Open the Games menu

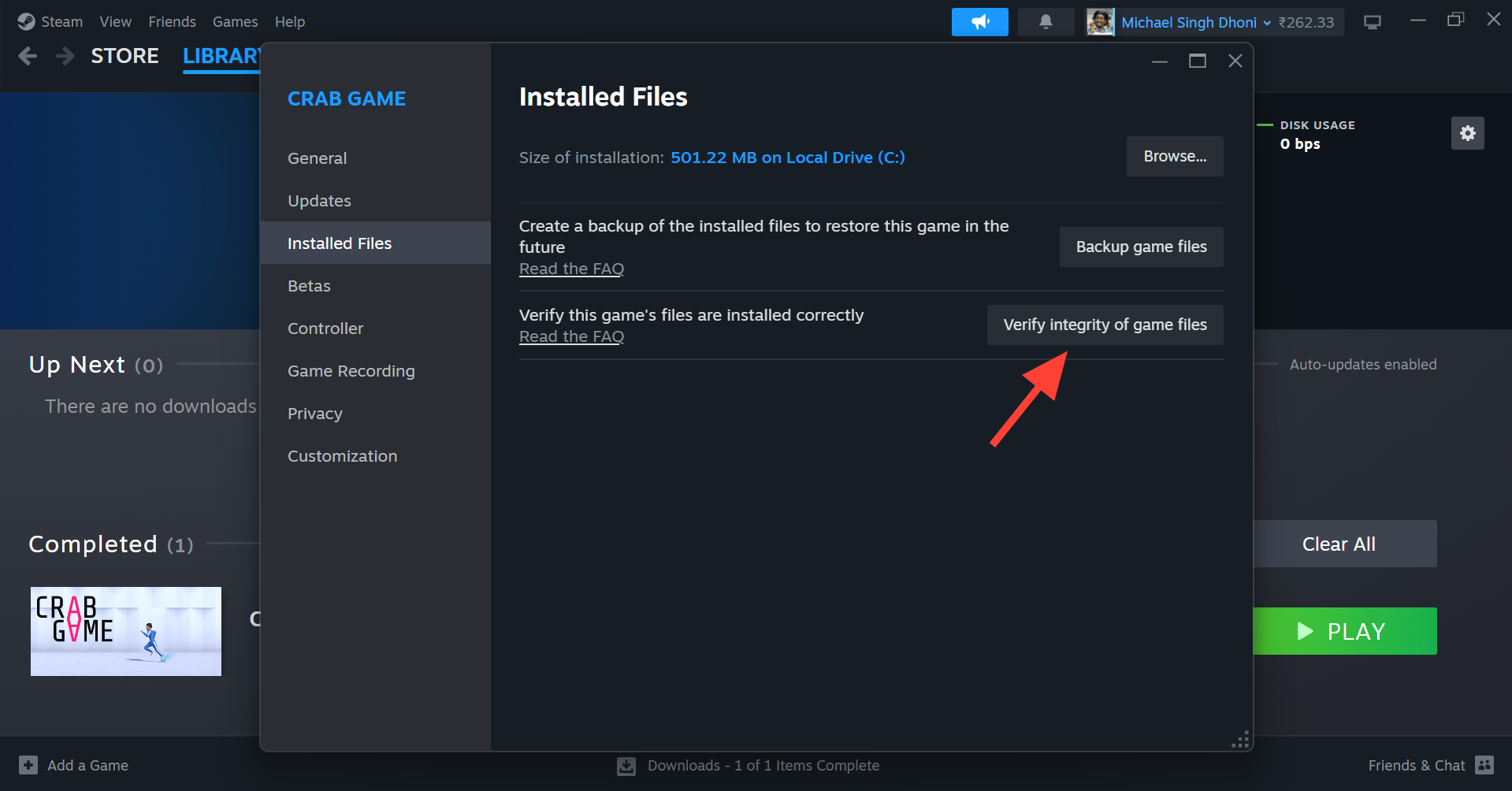pos(235,22)
